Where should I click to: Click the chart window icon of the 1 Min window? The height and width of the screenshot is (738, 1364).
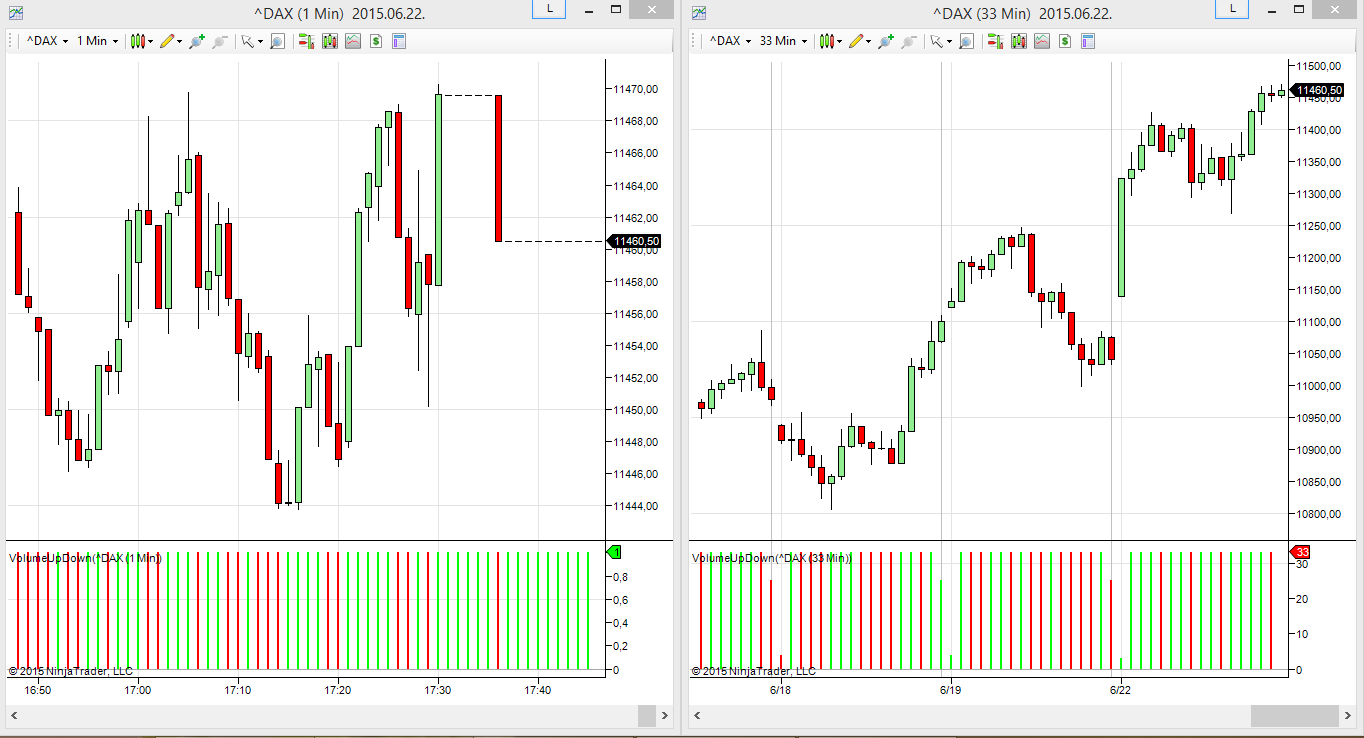tap(15, 12)
